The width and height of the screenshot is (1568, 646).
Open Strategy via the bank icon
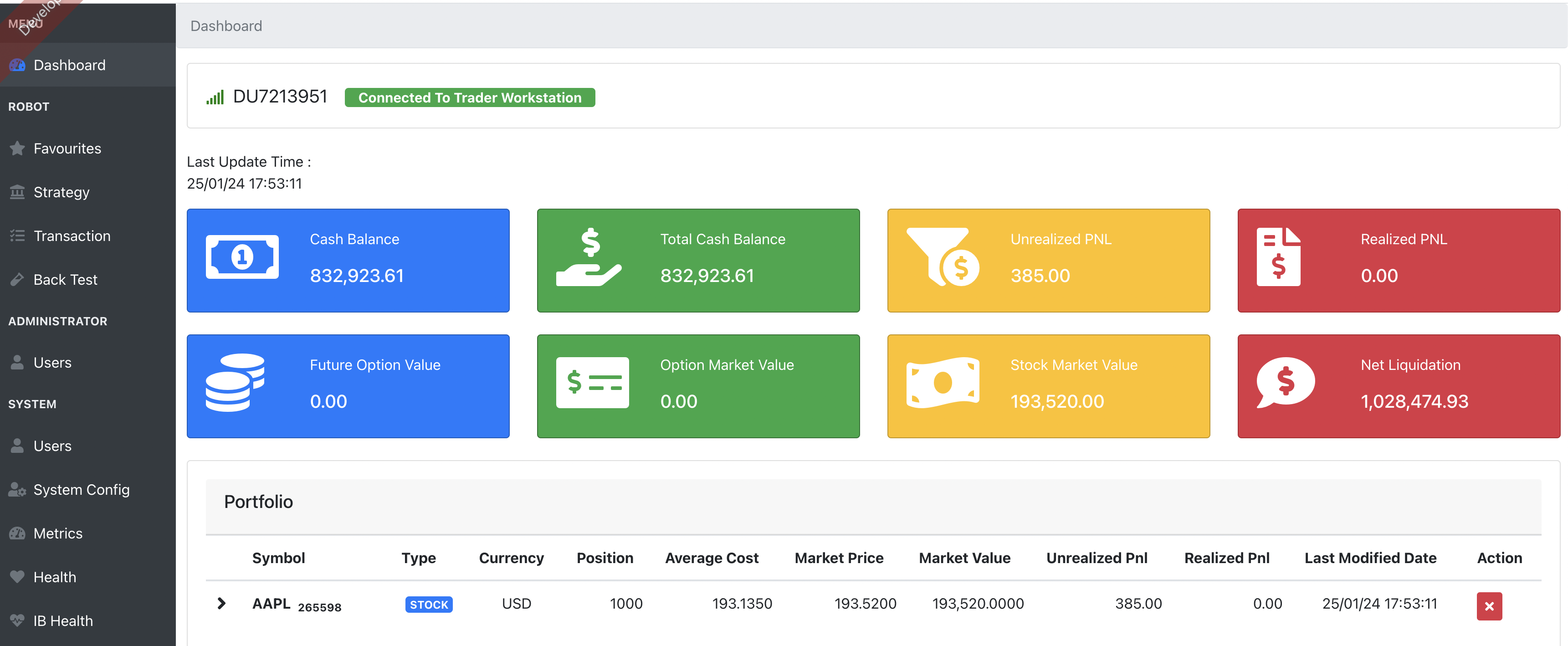click(x=17, y=192)
